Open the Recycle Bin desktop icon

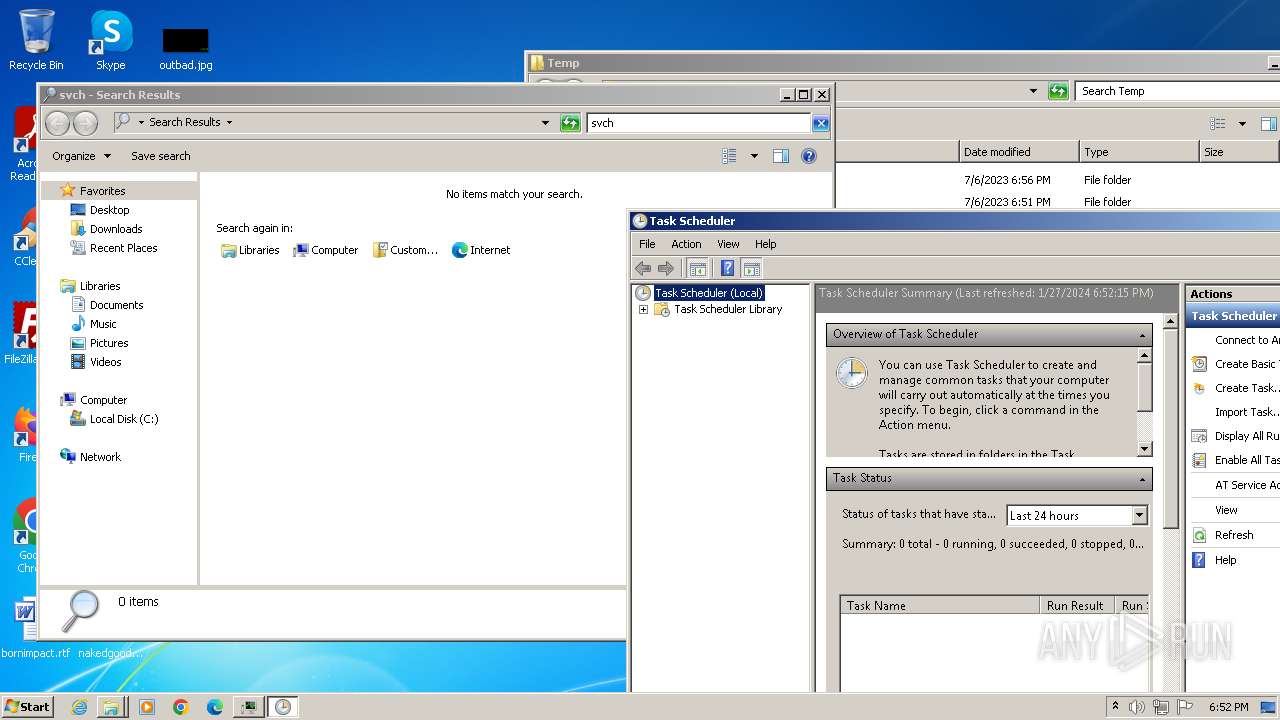36,40
